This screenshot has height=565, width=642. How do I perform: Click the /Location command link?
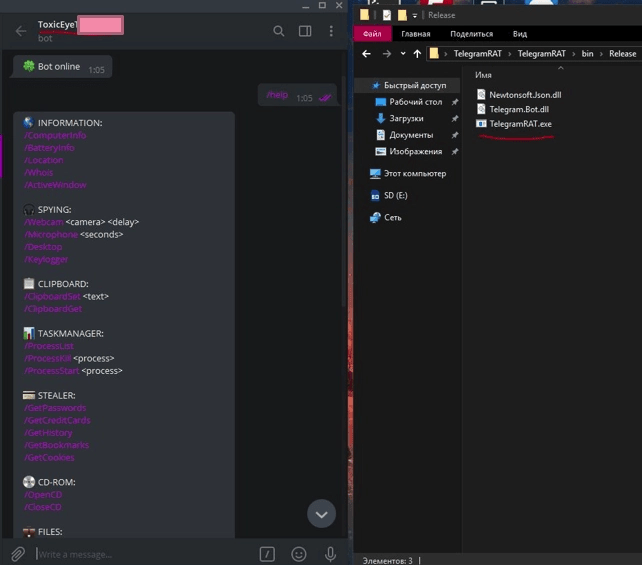coord(43,160)
